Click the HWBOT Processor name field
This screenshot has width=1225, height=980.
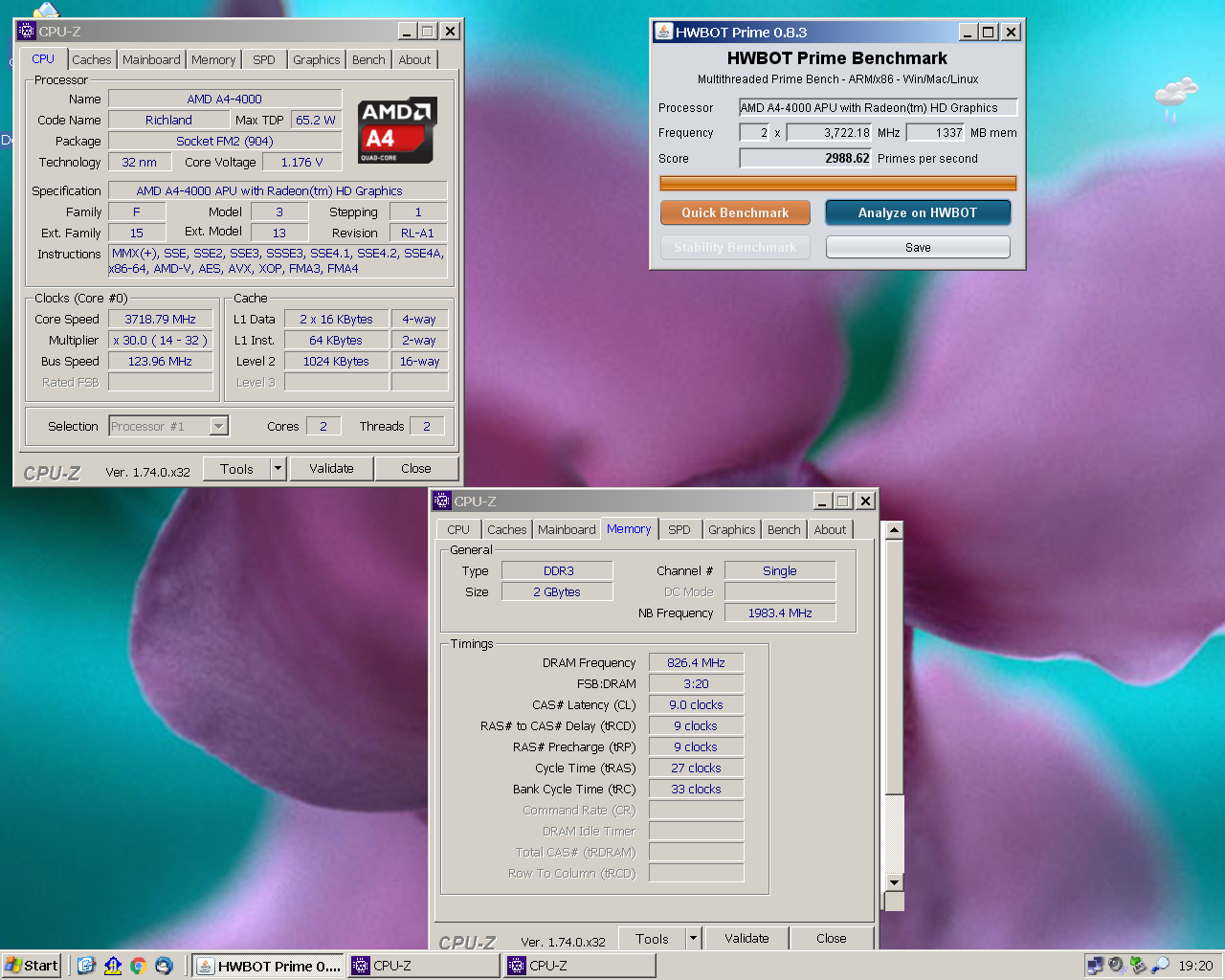coord(878,107)
